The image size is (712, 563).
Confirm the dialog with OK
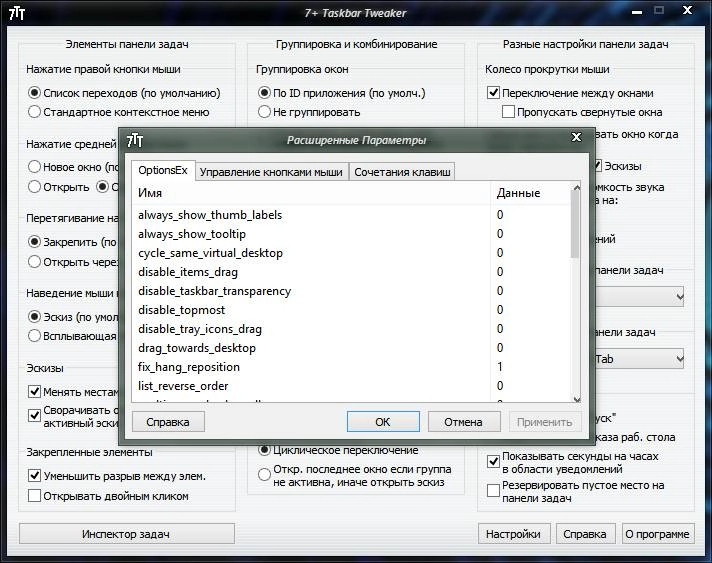point(383,422)
